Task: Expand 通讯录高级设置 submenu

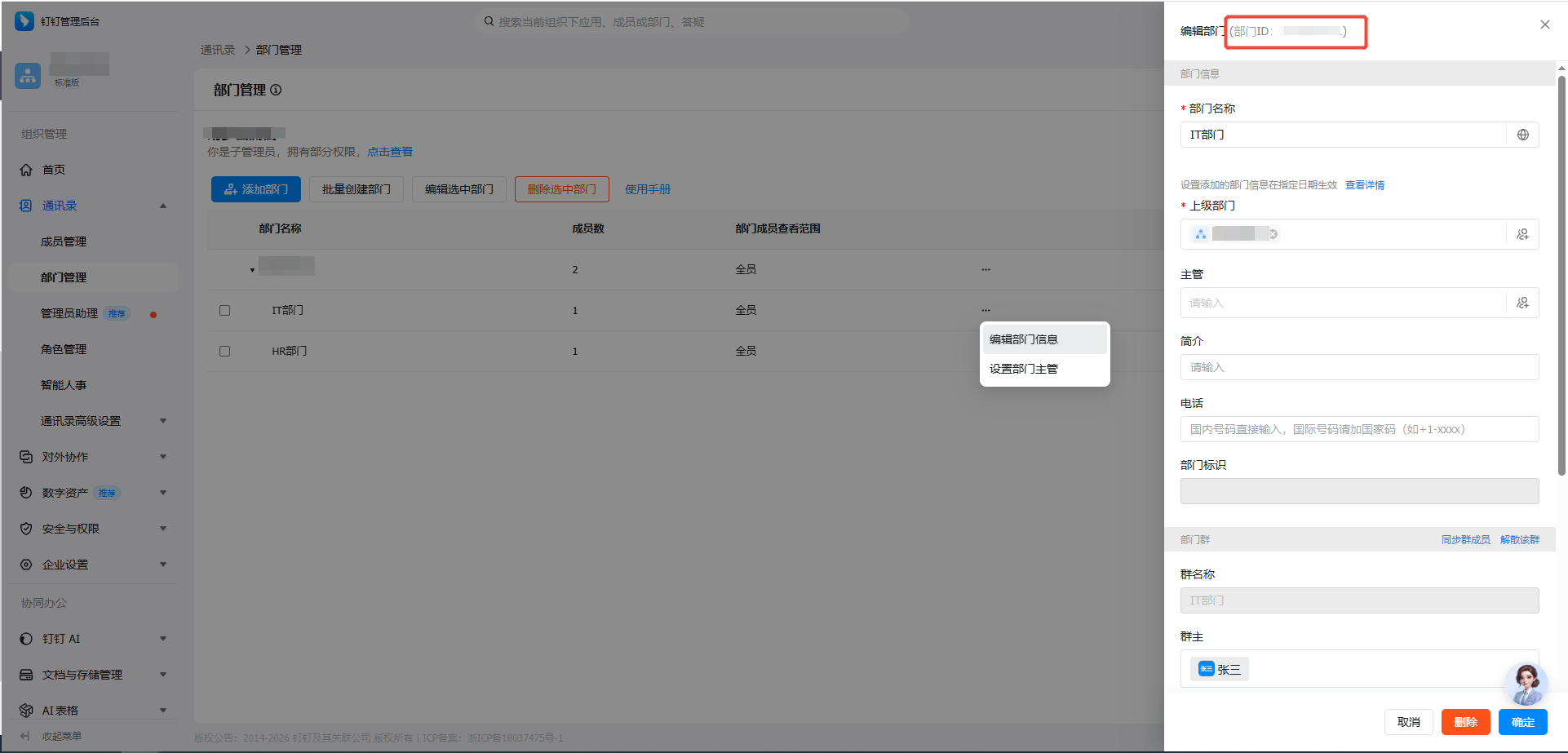Action: 163,421
